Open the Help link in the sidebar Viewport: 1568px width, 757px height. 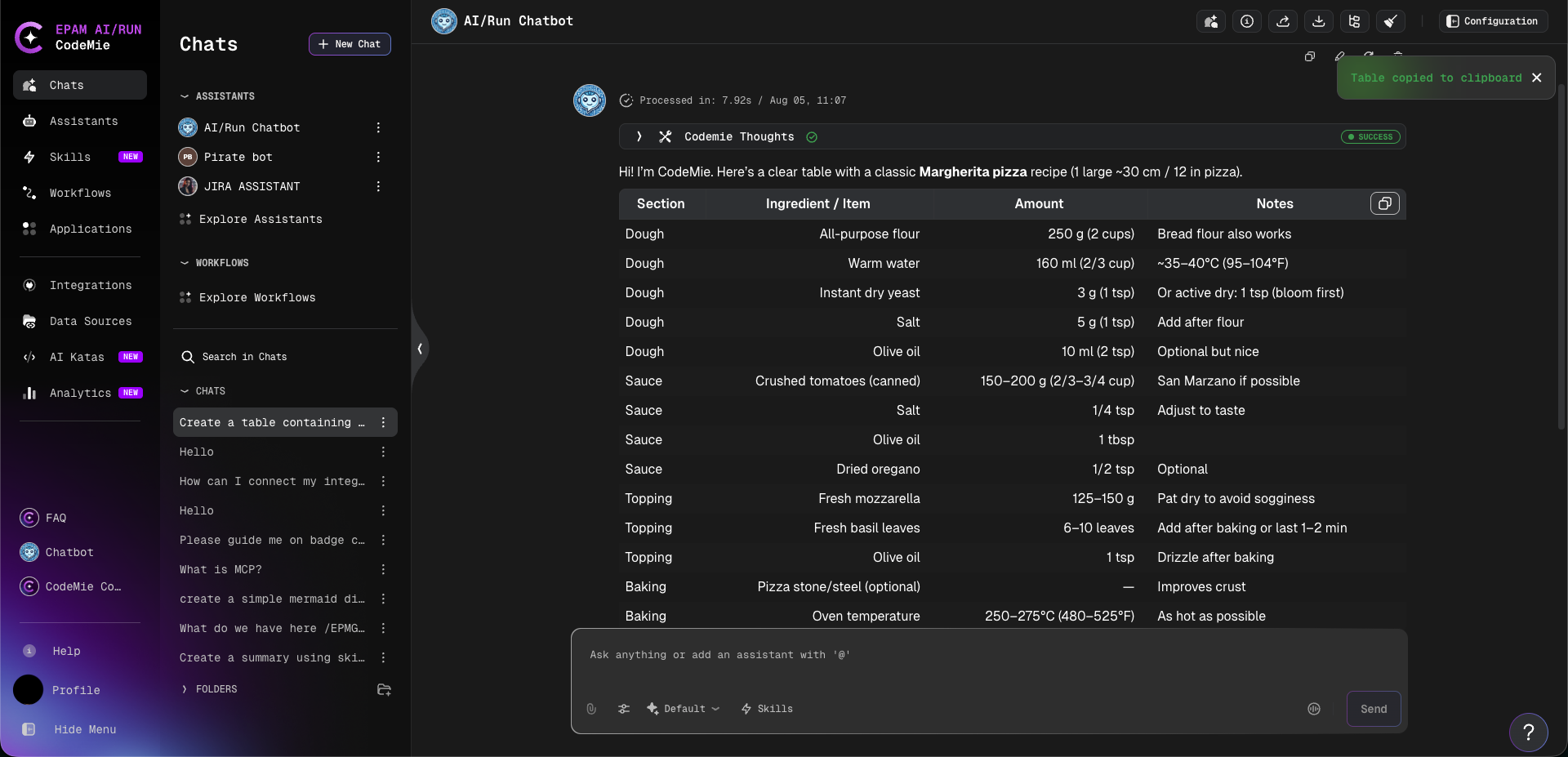click(x=52, y=651)
